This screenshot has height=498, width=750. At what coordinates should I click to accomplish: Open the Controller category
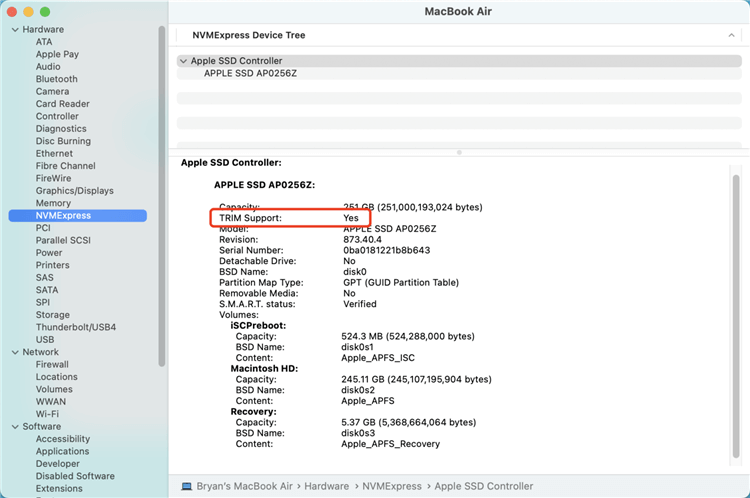tap(57, 117)
